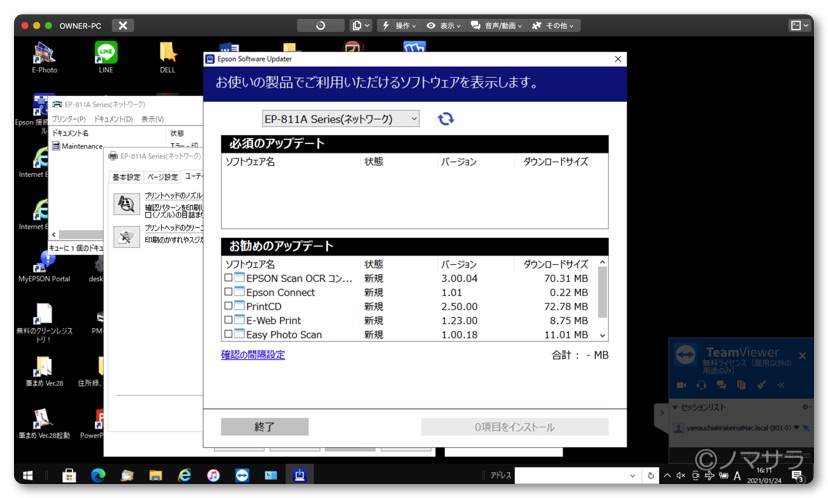Select the E-Photo desktop icon
The image size is (828, 498).
click(44, 55)
